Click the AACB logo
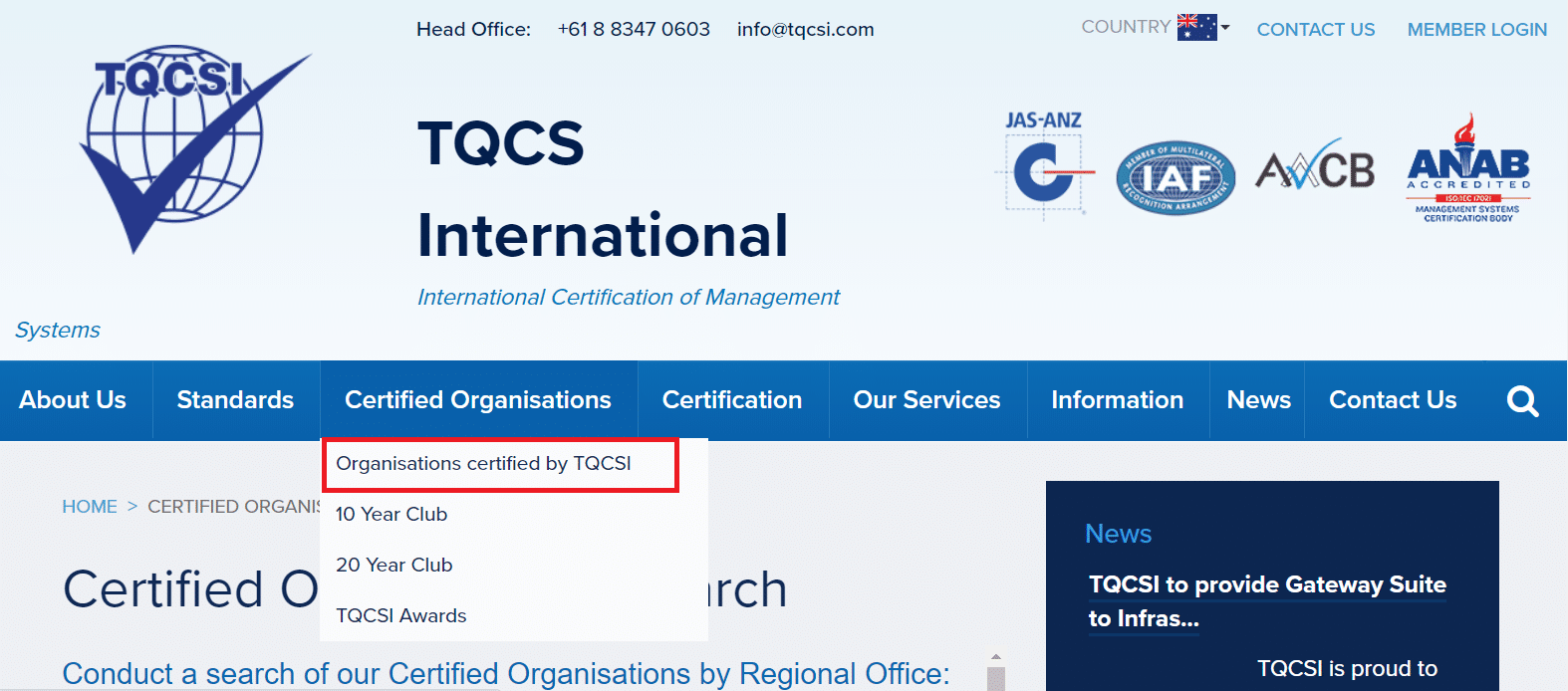 pyautogui.click(x=1315, y=165)
